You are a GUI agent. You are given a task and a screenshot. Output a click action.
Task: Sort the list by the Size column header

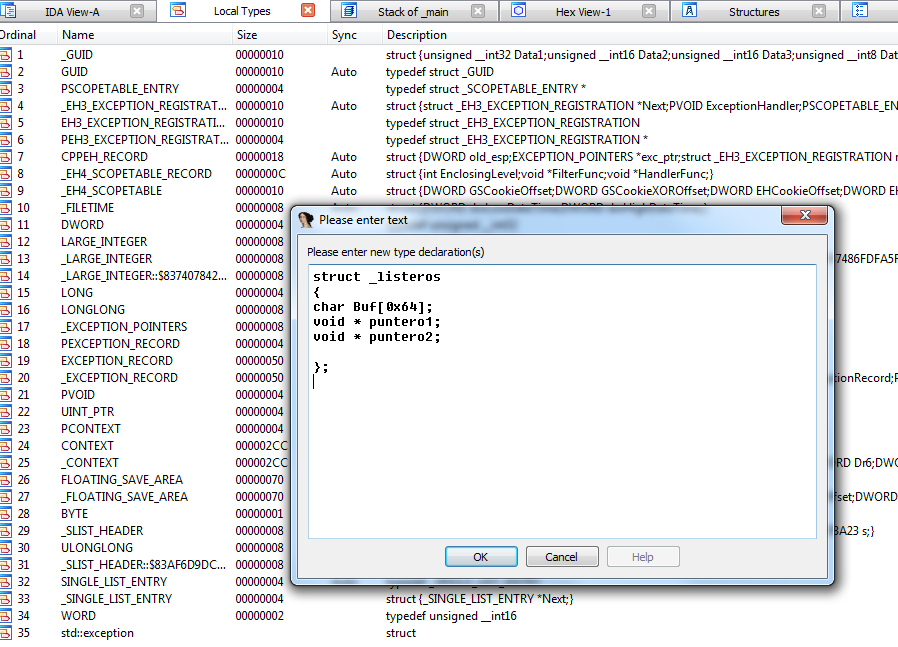[246, 35]
